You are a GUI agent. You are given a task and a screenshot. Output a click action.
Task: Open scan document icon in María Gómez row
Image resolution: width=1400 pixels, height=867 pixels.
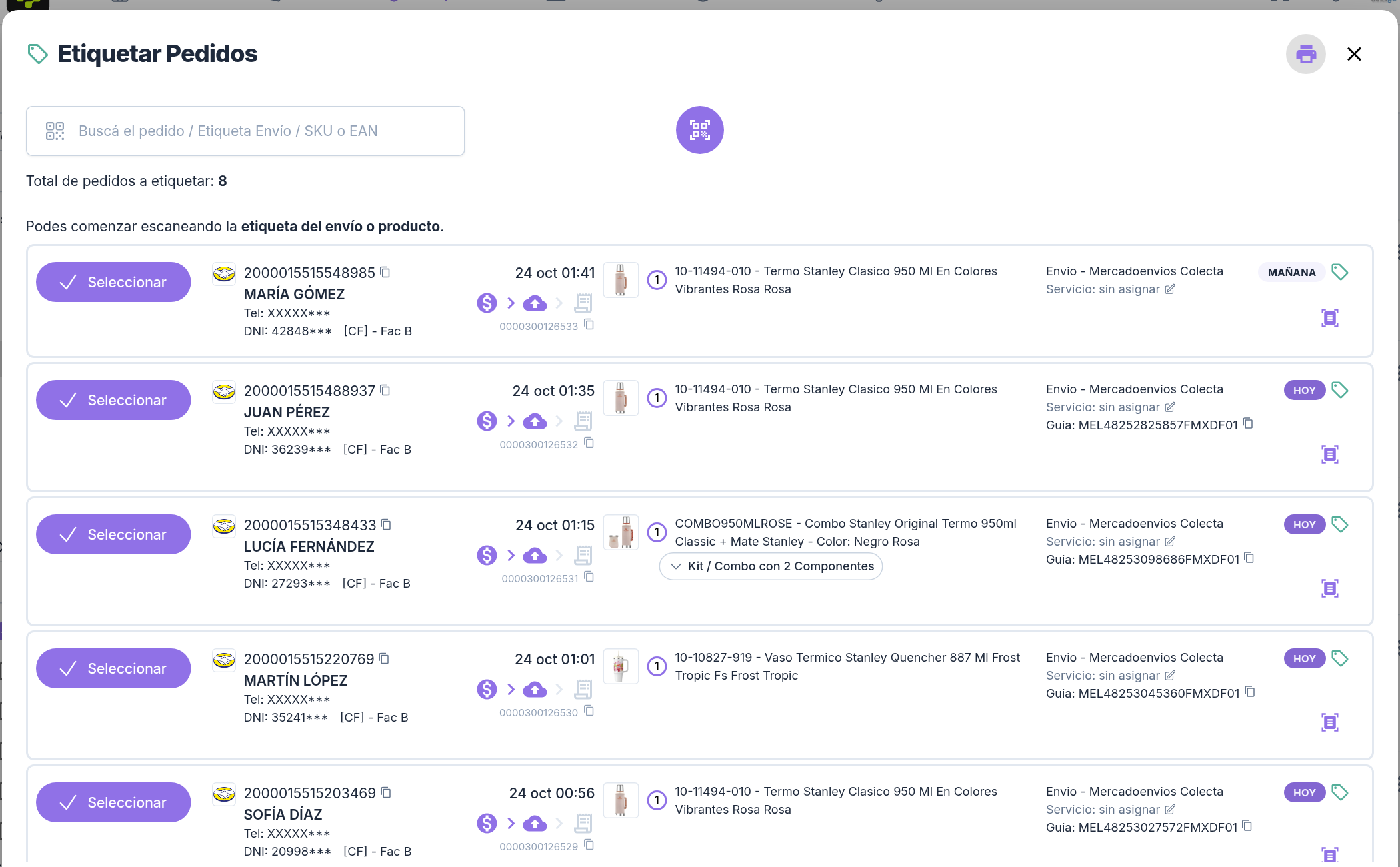tap(1329, 318)
